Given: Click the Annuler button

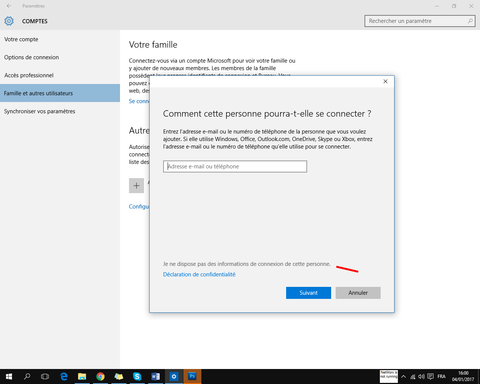Looking at the screenshot, I should (358, 293).
